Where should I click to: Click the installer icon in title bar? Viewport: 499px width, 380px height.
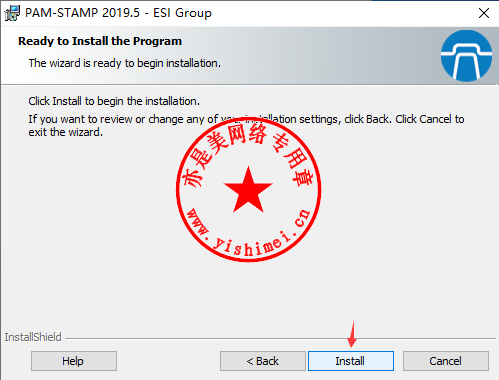point(12,13)
